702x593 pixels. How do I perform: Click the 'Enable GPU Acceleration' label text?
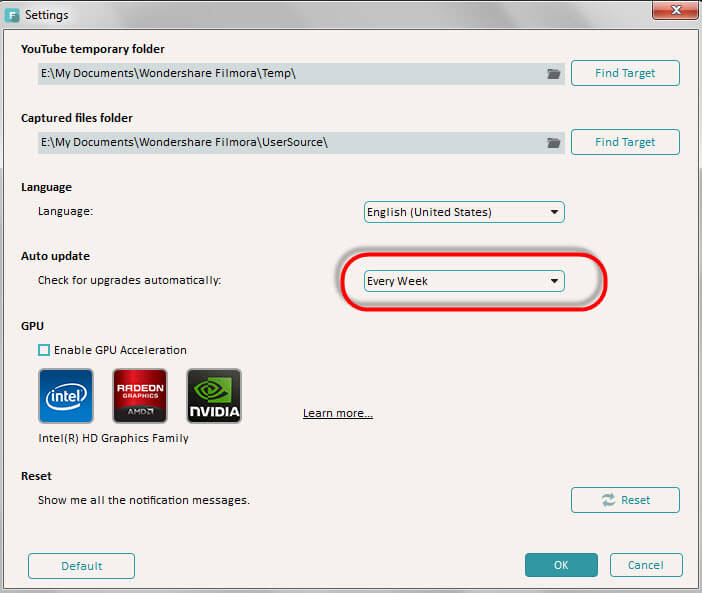pyautogui.click(x=120, y=350)
